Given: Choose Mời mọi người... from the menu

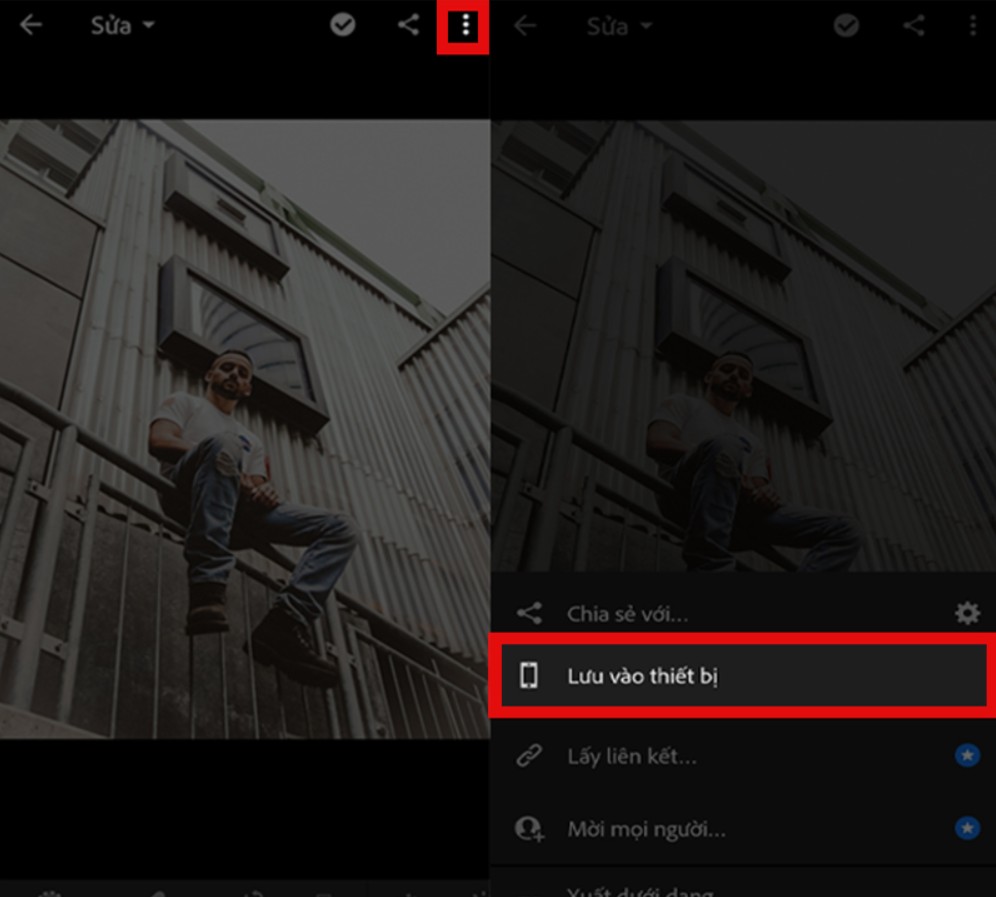Looking at the screenshot, I should (646, 828).
